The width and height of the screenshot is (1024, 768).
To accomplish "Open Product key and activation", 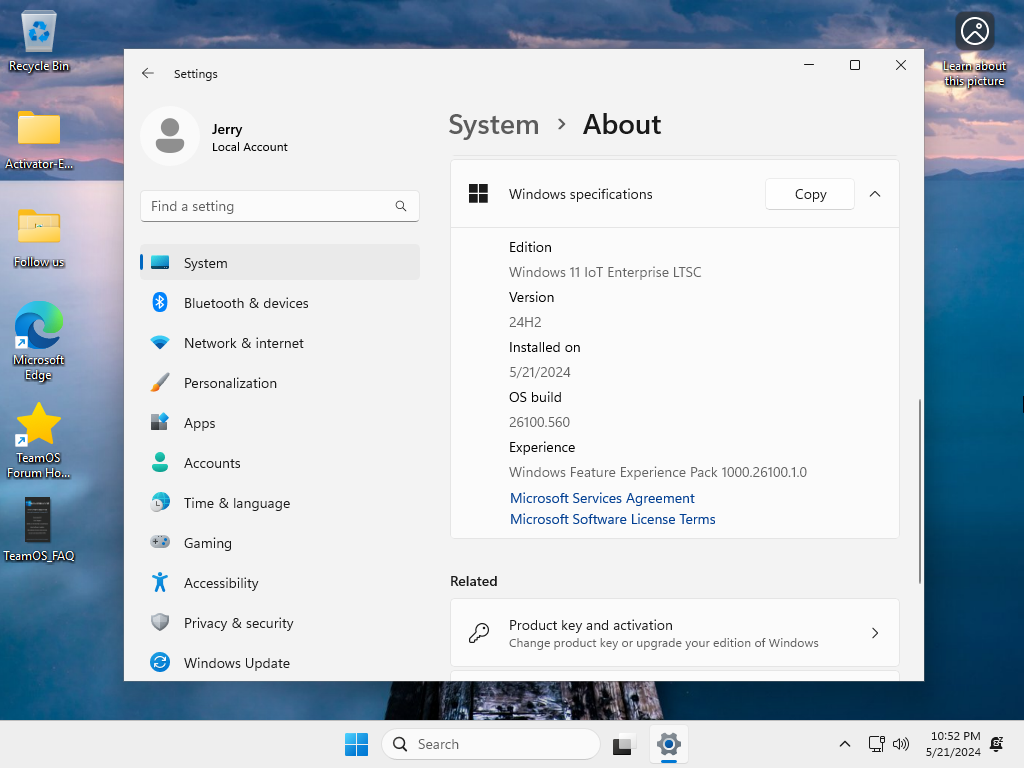I will pyautogui.click(x=675, y=633).
